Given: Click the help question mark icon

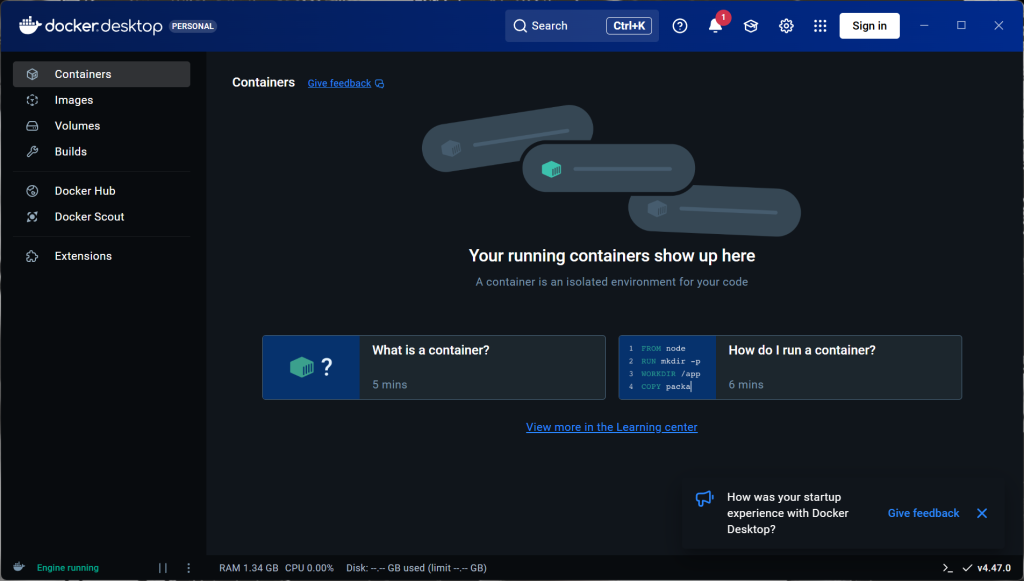Looking at the screenshot, I should click(x=680, y=26).
